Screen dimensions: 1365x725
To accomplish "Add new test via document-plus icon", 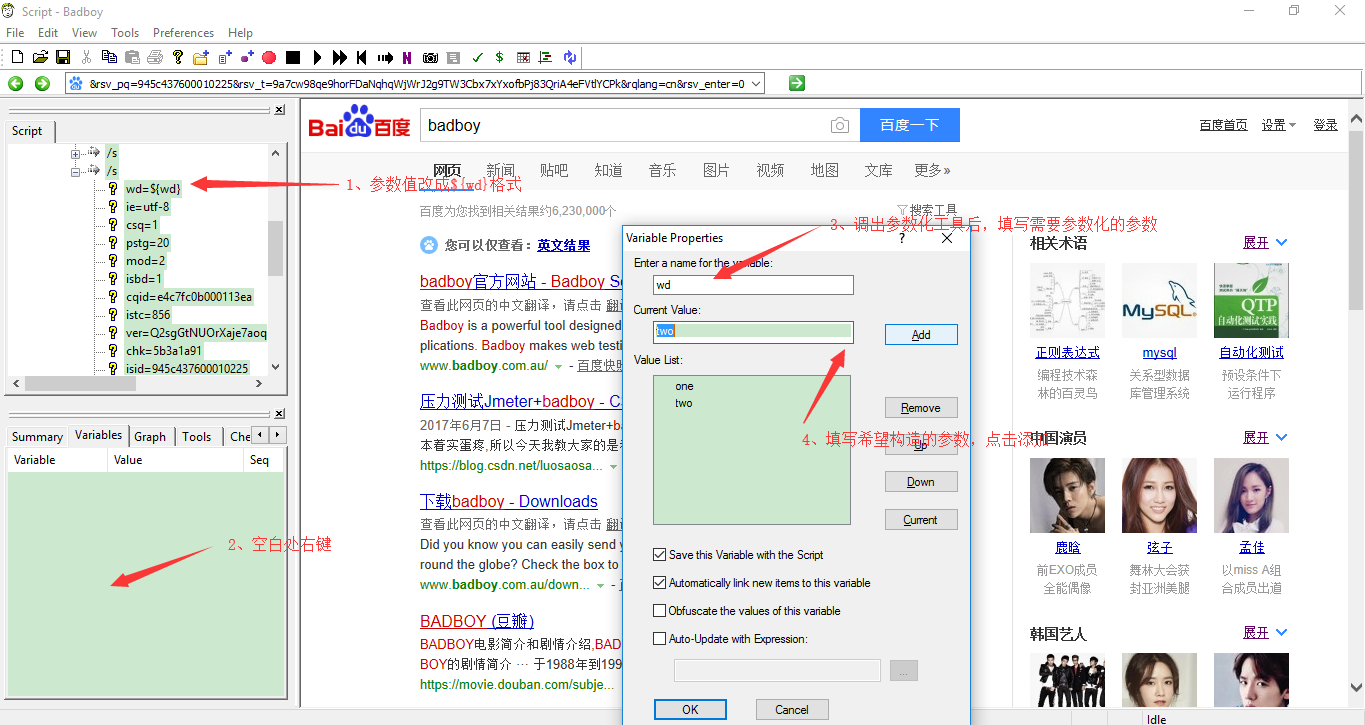I will (225, 57).
